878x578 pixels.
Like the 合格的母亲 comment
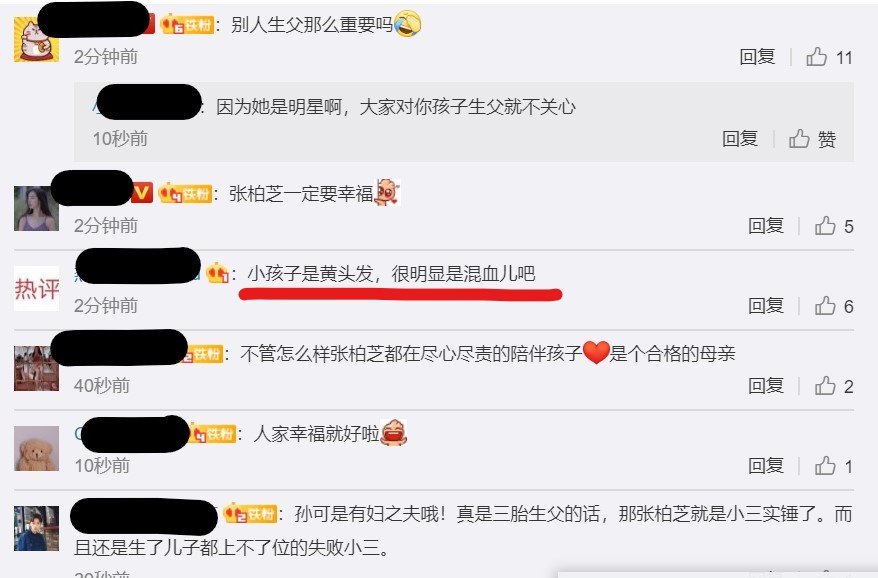coord(825,386)
